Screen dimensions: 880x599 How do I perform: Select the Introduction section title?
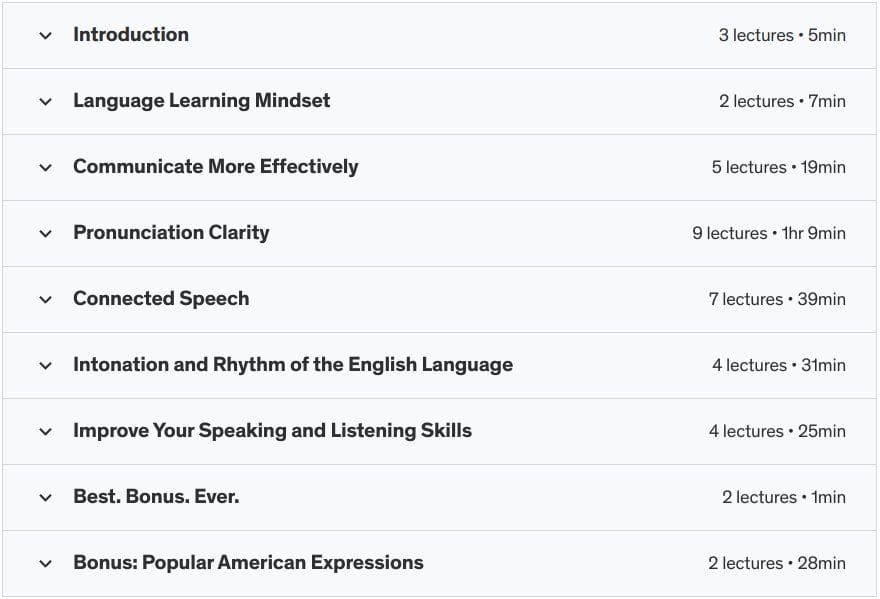tap(130, 35)
